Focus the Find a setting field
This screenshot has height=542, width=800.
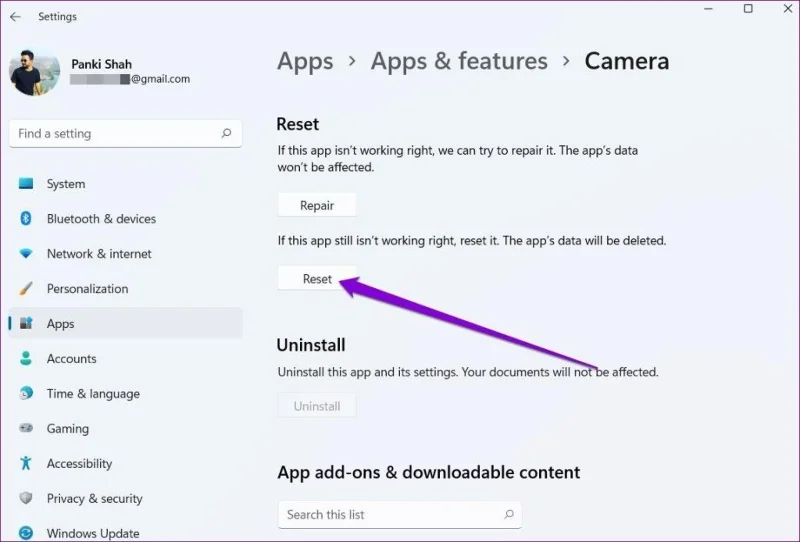pos(126,133)
